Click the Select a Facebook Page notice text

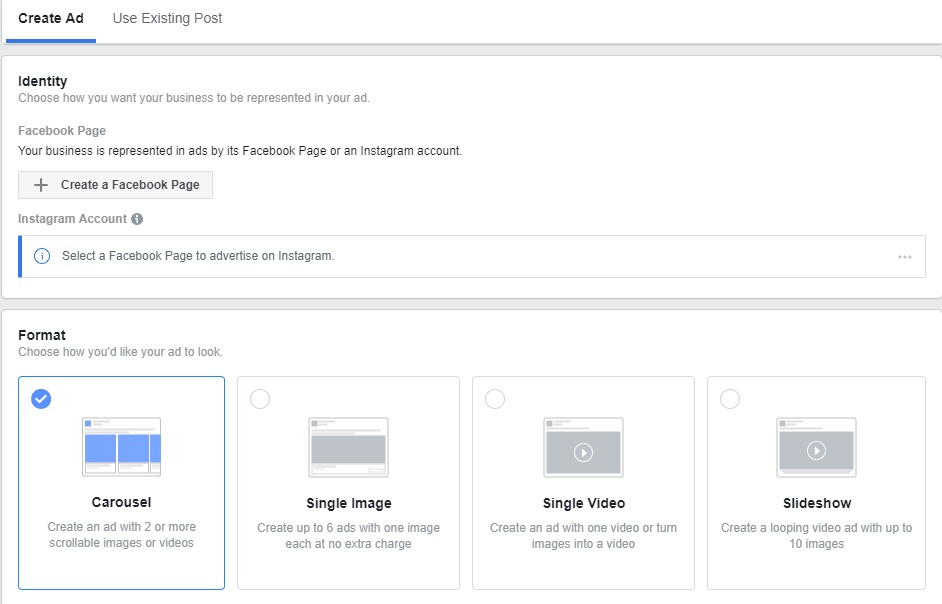198,256
